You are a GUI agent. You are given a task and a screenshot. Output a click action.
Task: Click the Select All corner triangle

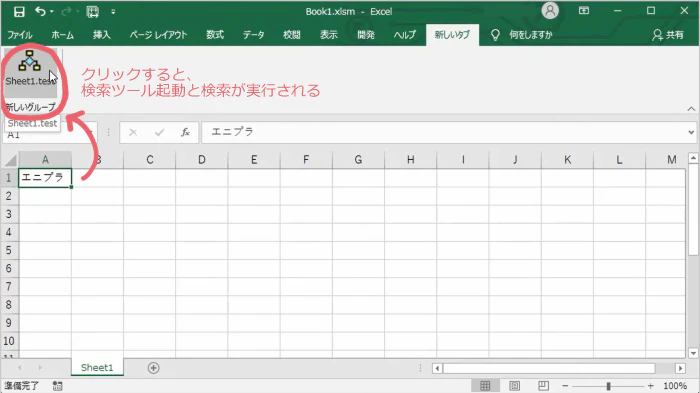tap(10, 160)
